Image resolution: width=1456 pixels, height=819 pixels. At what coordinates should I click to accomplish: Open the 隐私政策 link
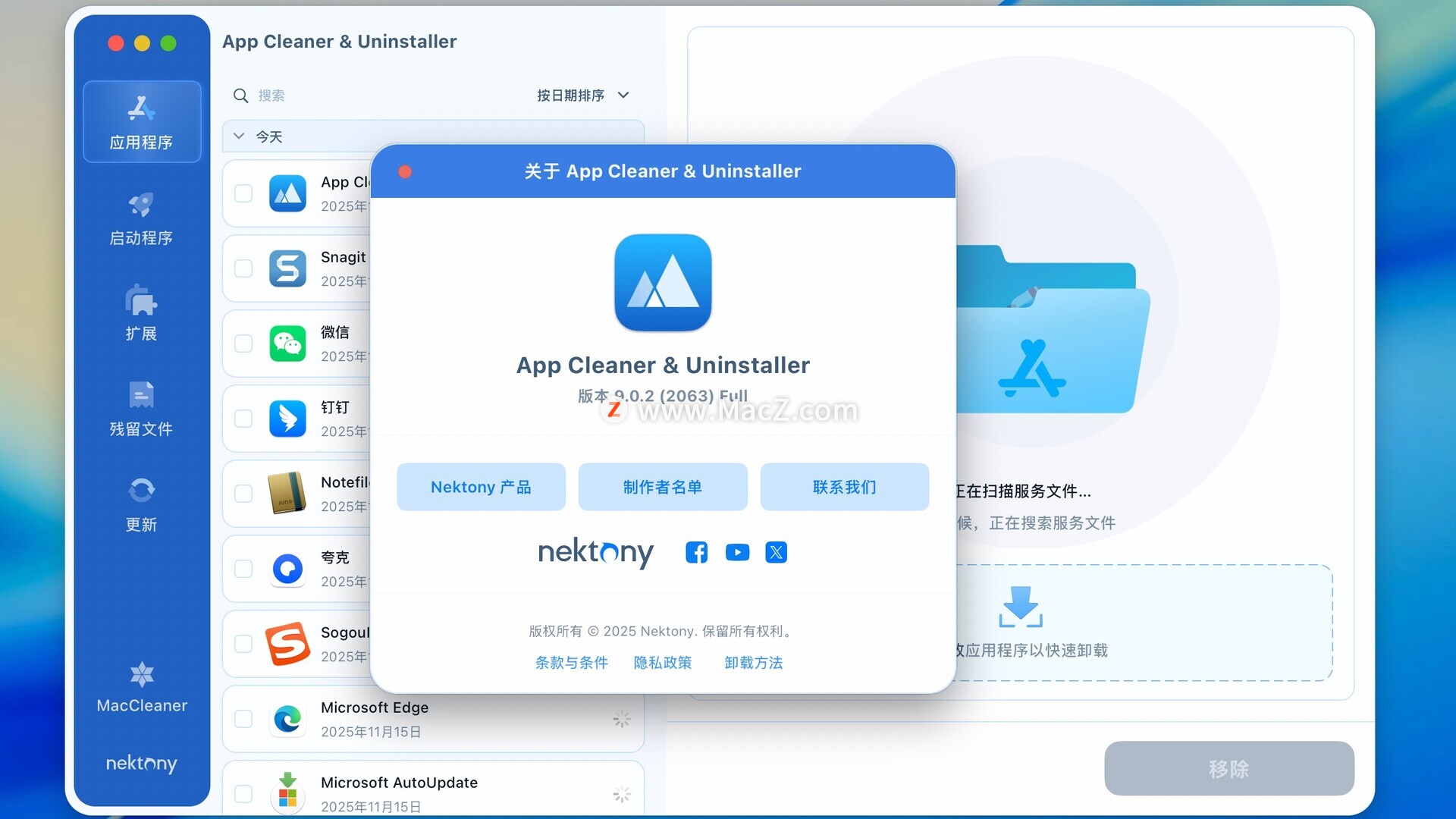pos(662,663)
